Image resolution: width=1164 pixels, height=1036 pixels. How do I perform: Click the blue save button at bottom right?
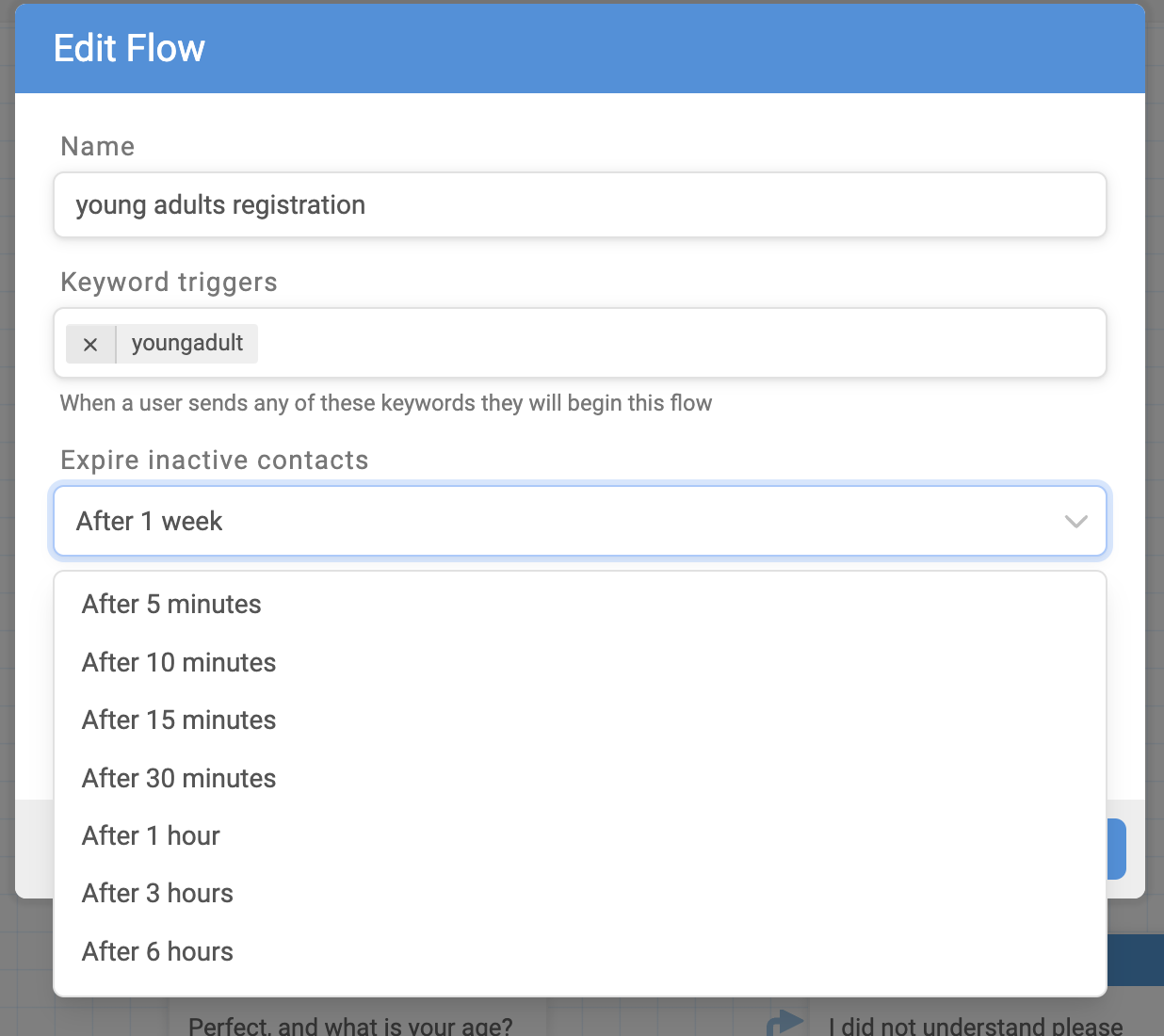[1116, 849]
